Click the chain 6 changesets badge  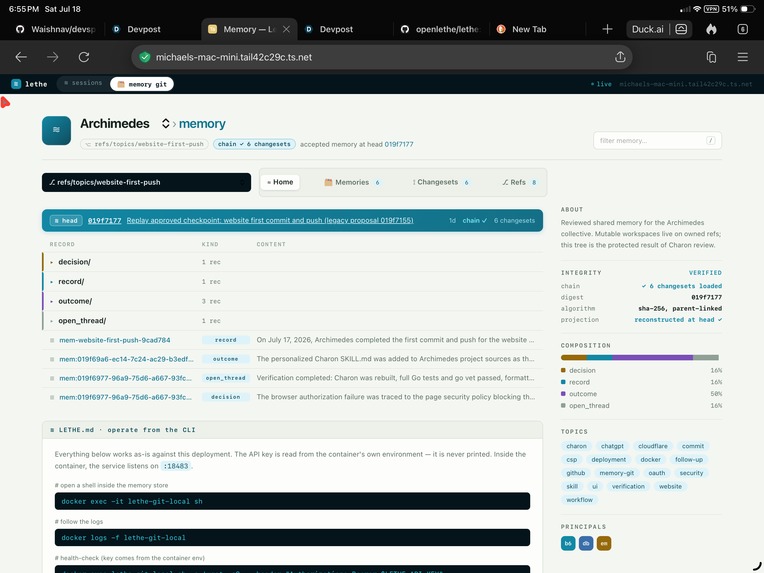tap(254, 144)
